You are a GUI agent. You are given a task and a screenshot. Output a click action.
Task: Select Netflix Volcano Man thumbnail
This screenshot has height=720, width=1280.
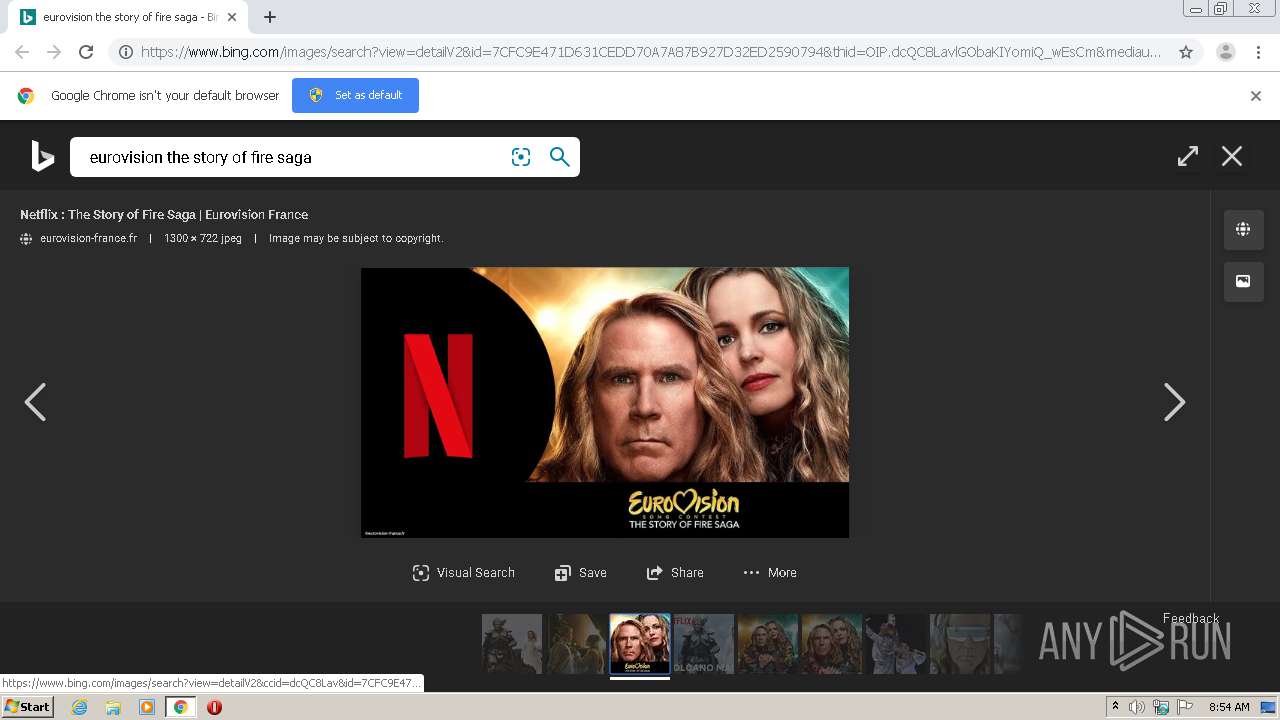click(704, 644)
